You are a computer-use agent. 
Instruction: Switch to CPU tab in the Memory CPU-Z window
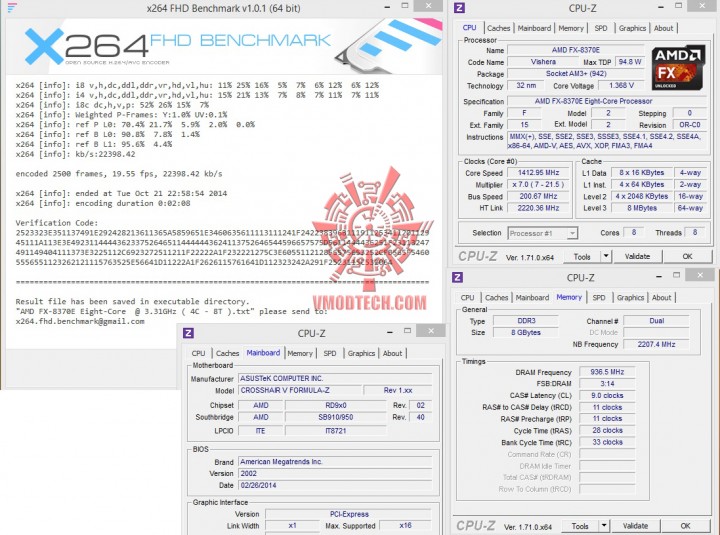pyautogui.click(x=467, y=298)
